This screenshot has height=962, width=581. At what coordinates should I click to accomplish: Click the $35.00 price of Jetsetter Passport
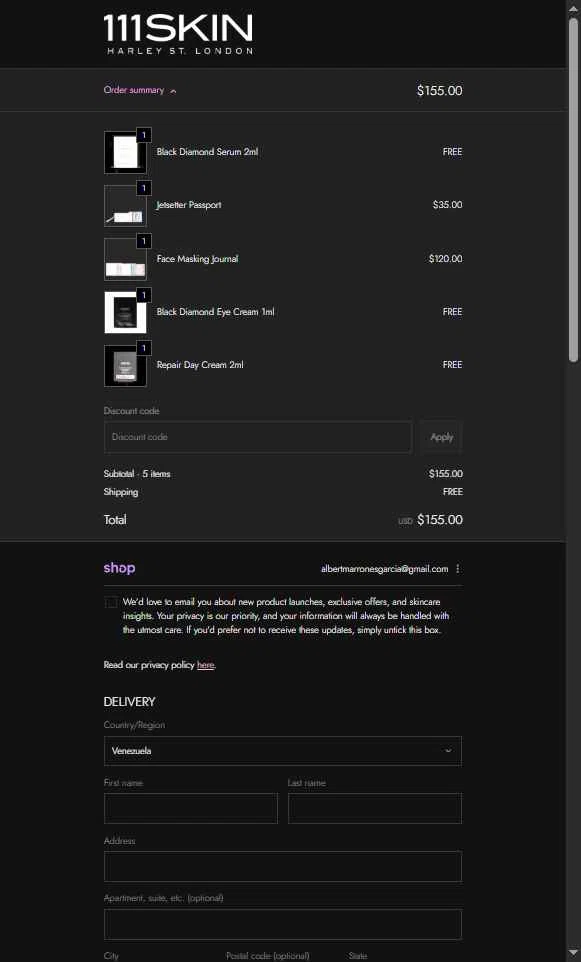click(448, 205)
